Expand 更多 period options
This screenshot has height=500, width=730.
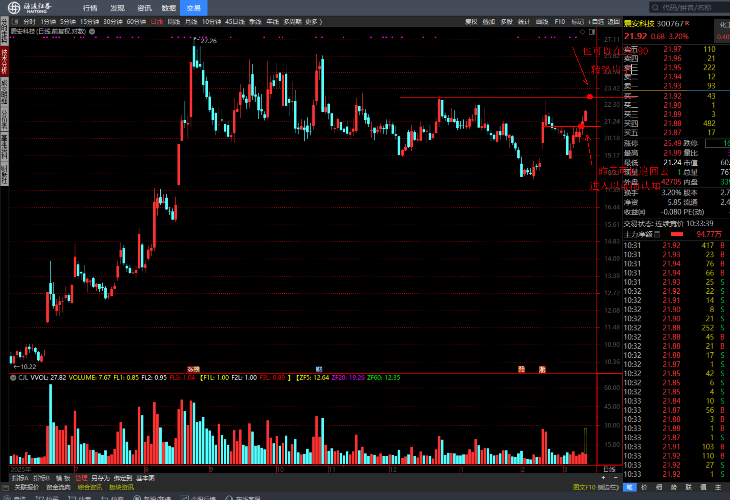(x=313, y=22)
